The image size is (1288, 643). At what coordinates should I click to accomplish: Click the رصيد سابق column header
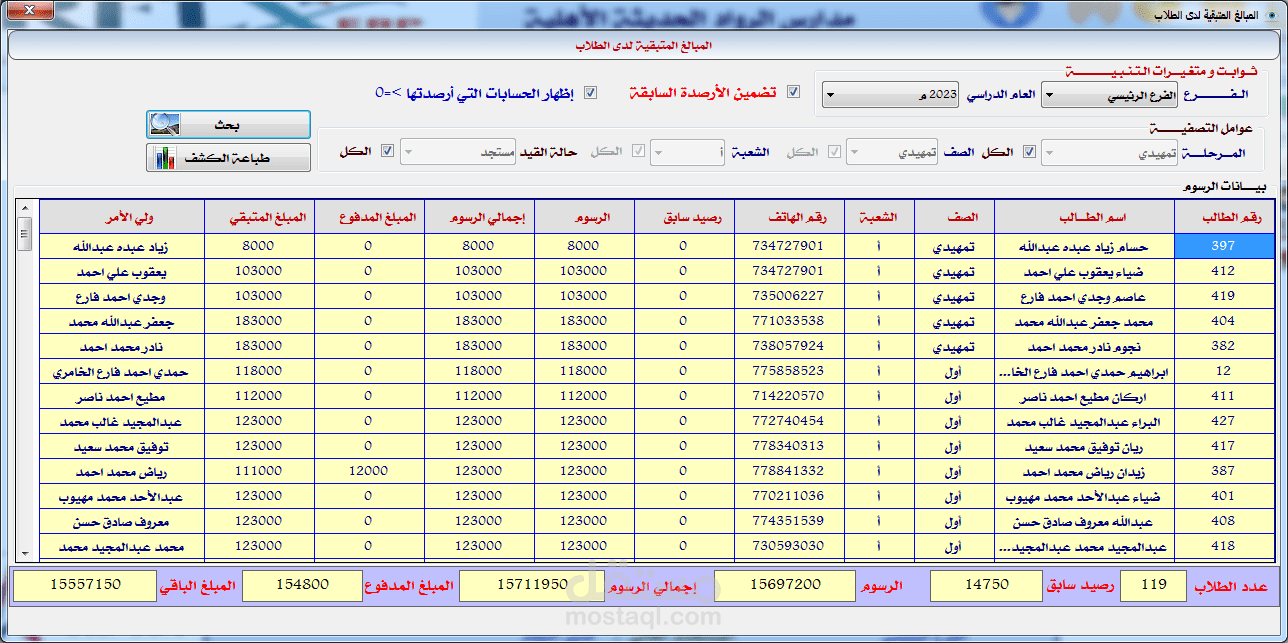click(684, 217)
